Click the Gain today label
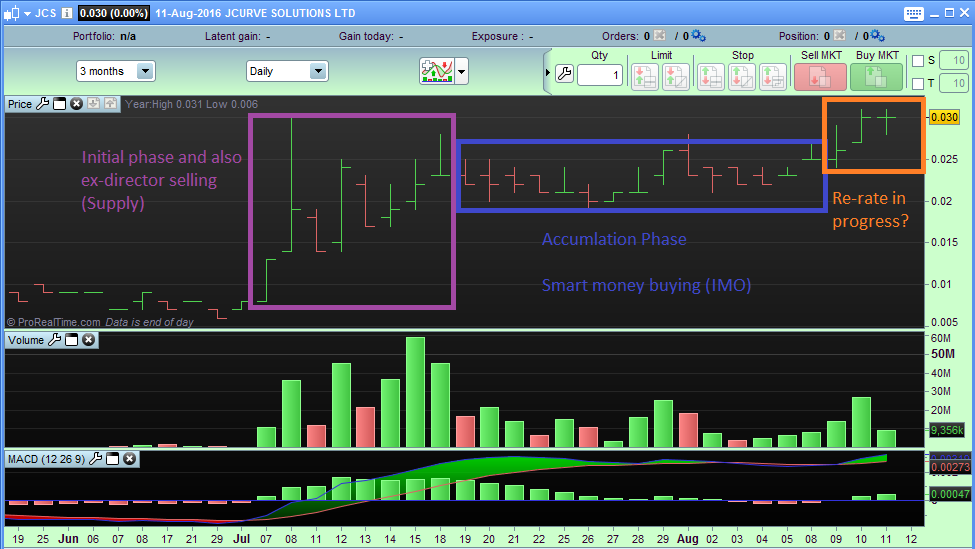Image resolution: width=975 pixels, height=549 pixels. click(x=371, y=36)
